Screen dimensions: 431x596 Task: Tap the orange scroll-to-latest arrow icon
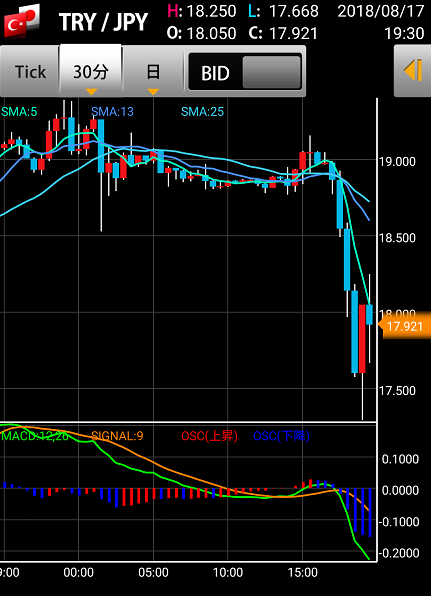click(x=413, y=70)
